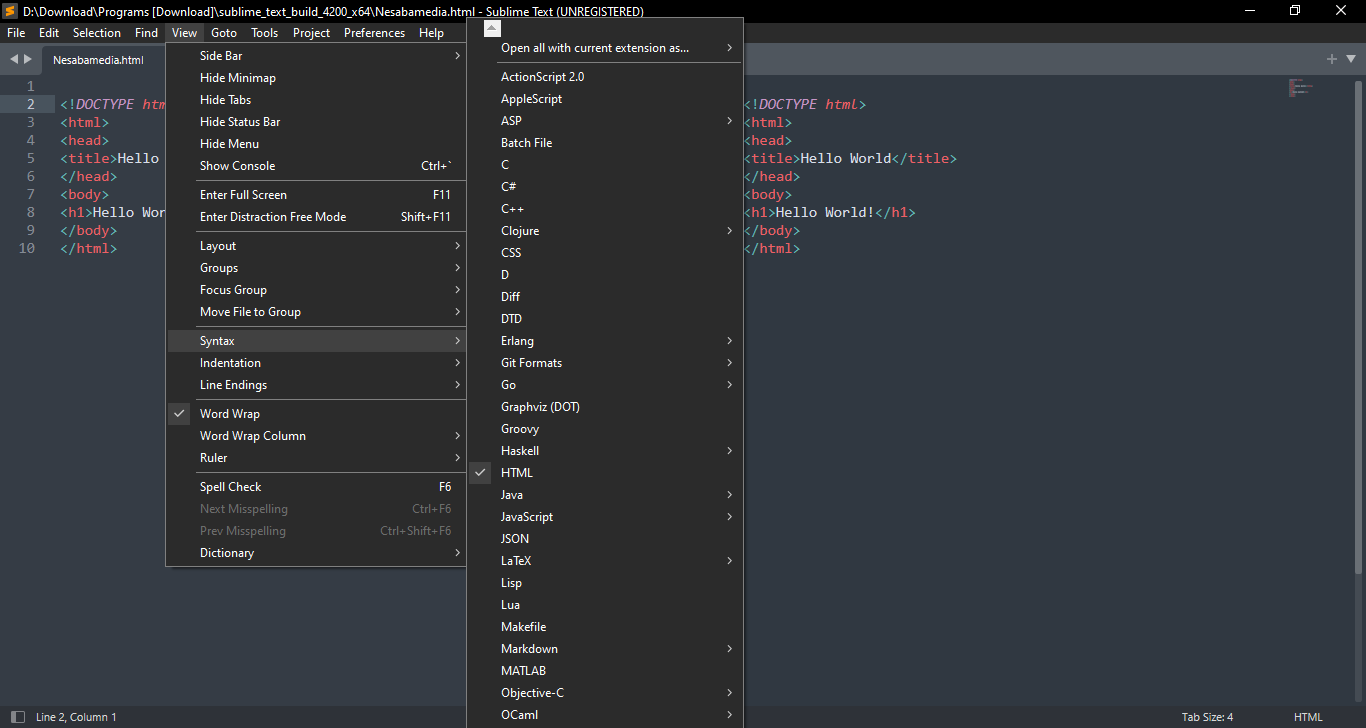This screenshot has height=728, width=1366.
Task: Click the previous tab left arrow
Action: tap(14, 59)
